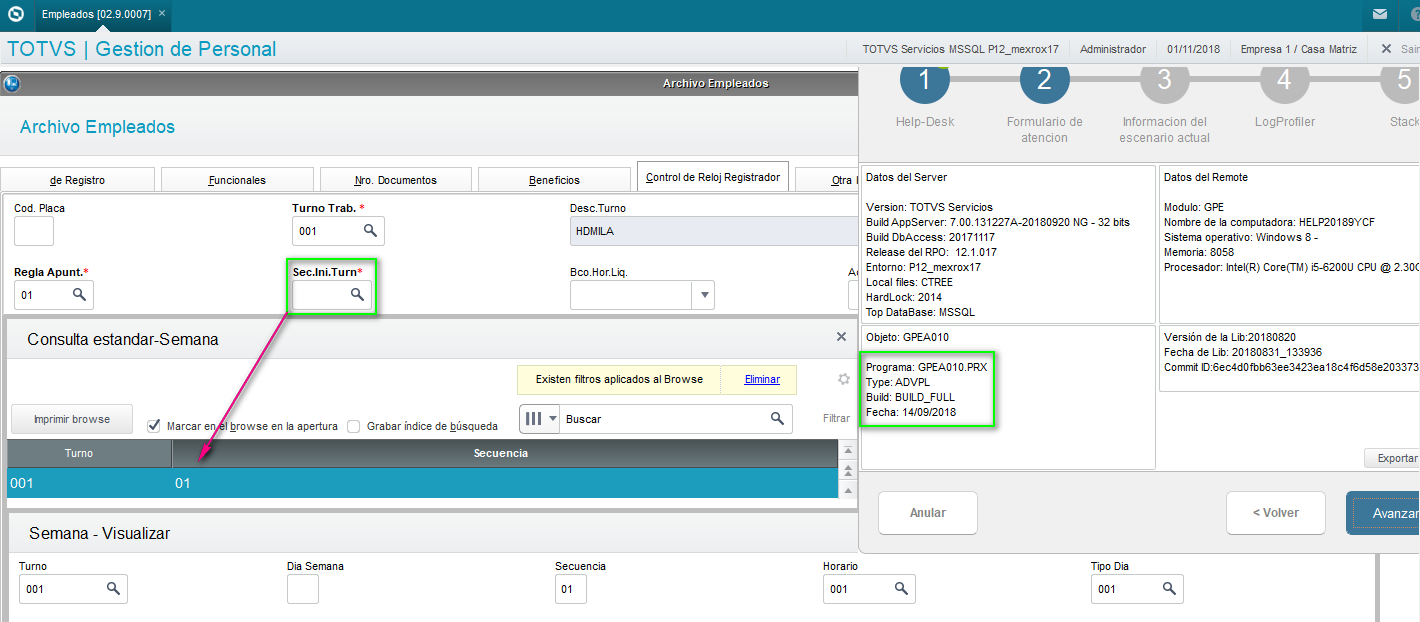
Task: Close the Consulta estandar-Semana dialog
Action: (x=841, y=337)
